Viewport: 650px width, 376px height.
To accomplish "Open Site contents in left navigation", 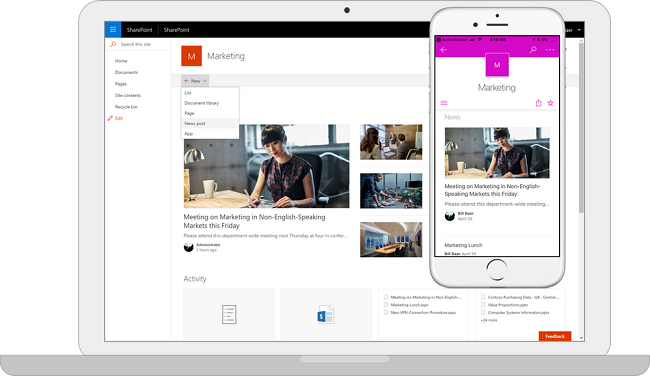I will tap(128, 95).
